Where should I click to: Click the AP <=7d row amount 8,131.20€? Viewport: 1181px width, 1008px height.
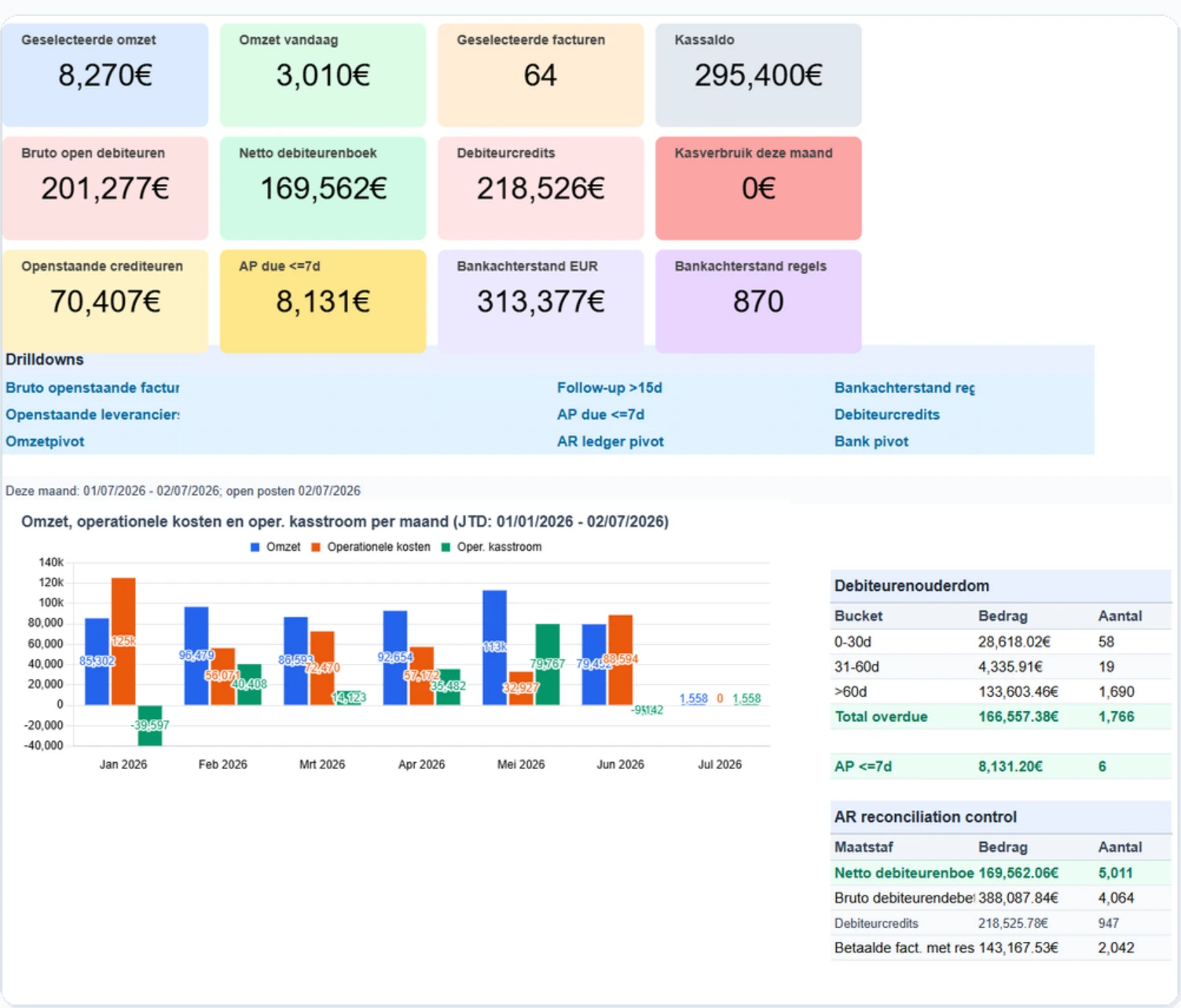tap(1010, 766)
